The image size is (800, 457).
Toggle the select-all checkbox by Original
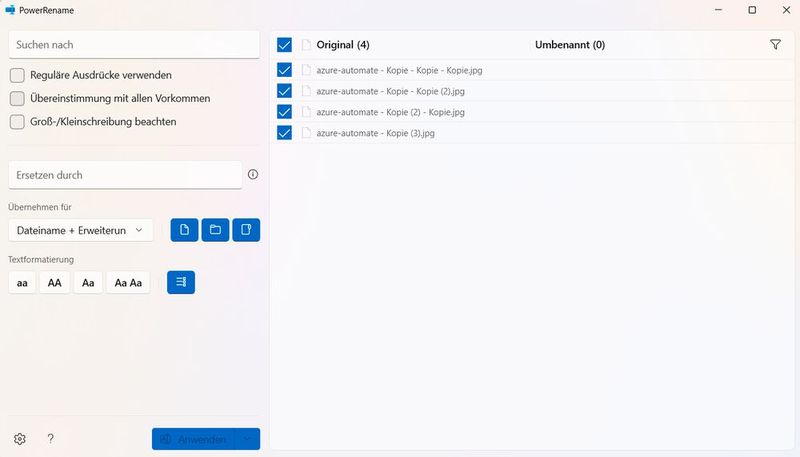tap(284, 45)
